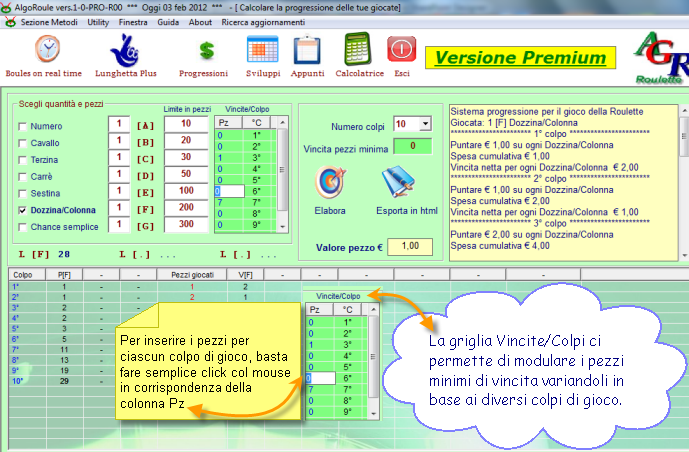689x452 pixels.
Task: Click the Dozzina/Colonna quantity field [F]
Action: coord(119,207)
